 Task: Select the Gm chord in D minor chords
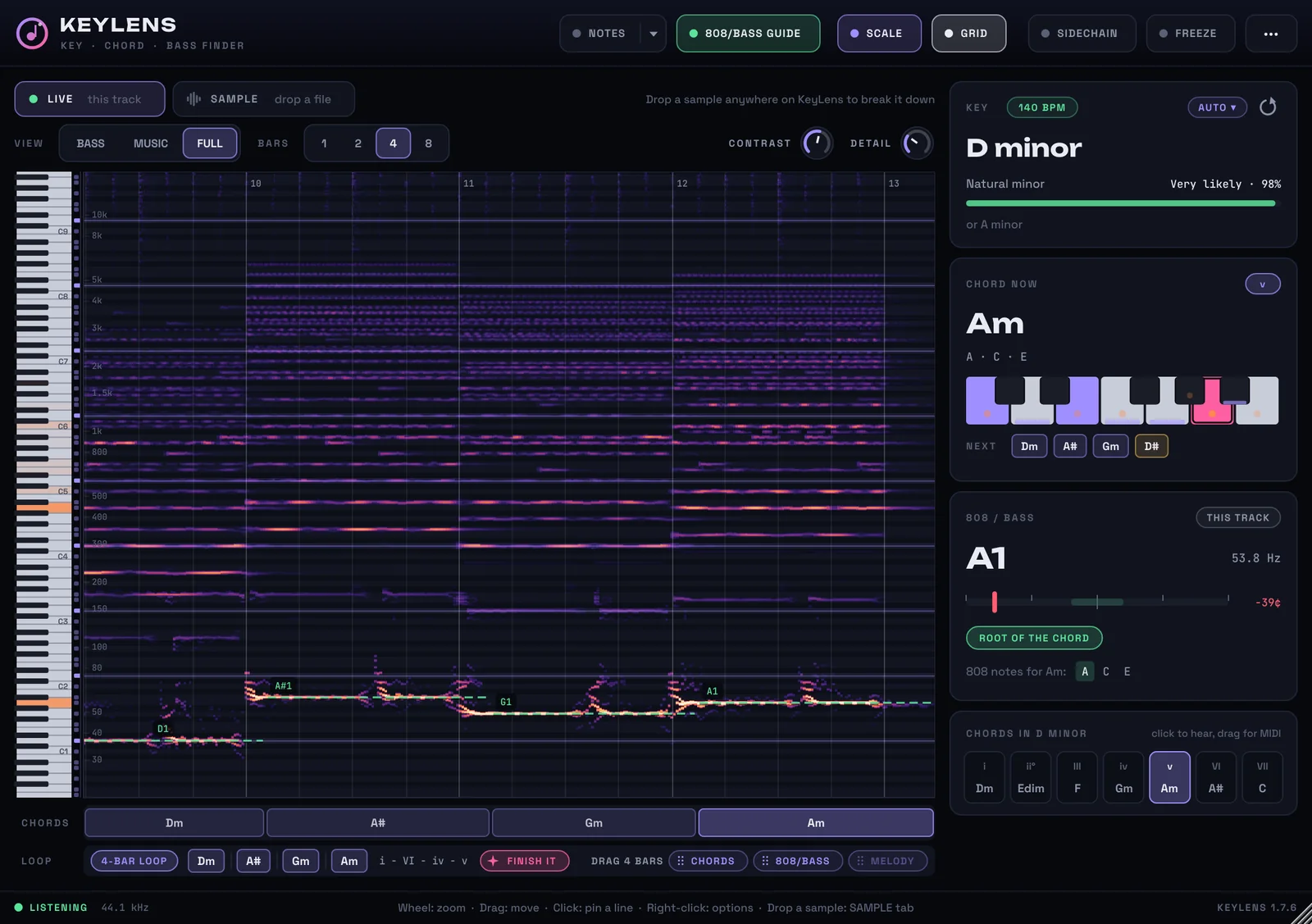[x=1123, y=776]
